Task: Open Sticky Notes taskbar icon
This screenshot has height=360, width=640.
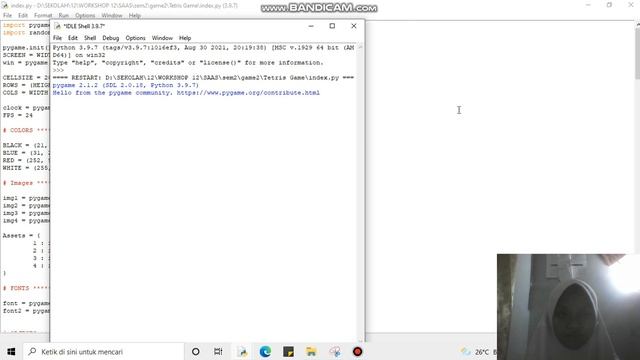Action: 289,351
